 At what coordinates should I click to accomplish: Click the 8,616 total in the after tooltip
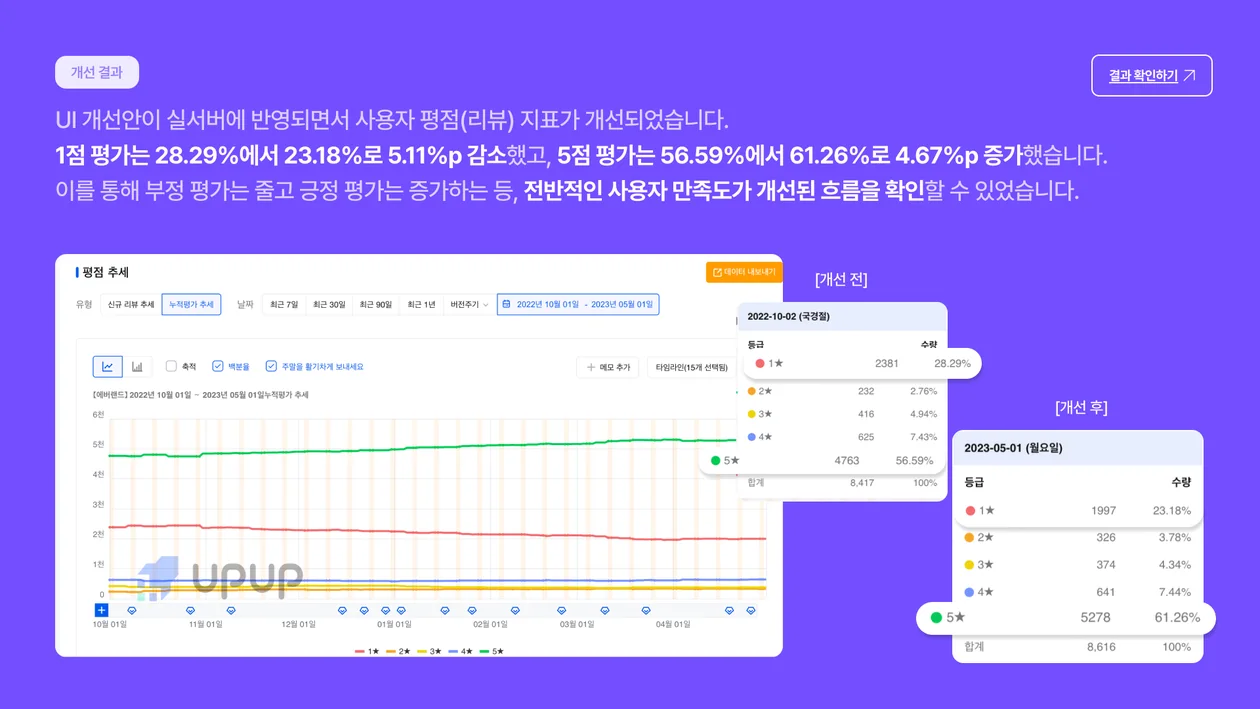click(x=1103, y=647)
